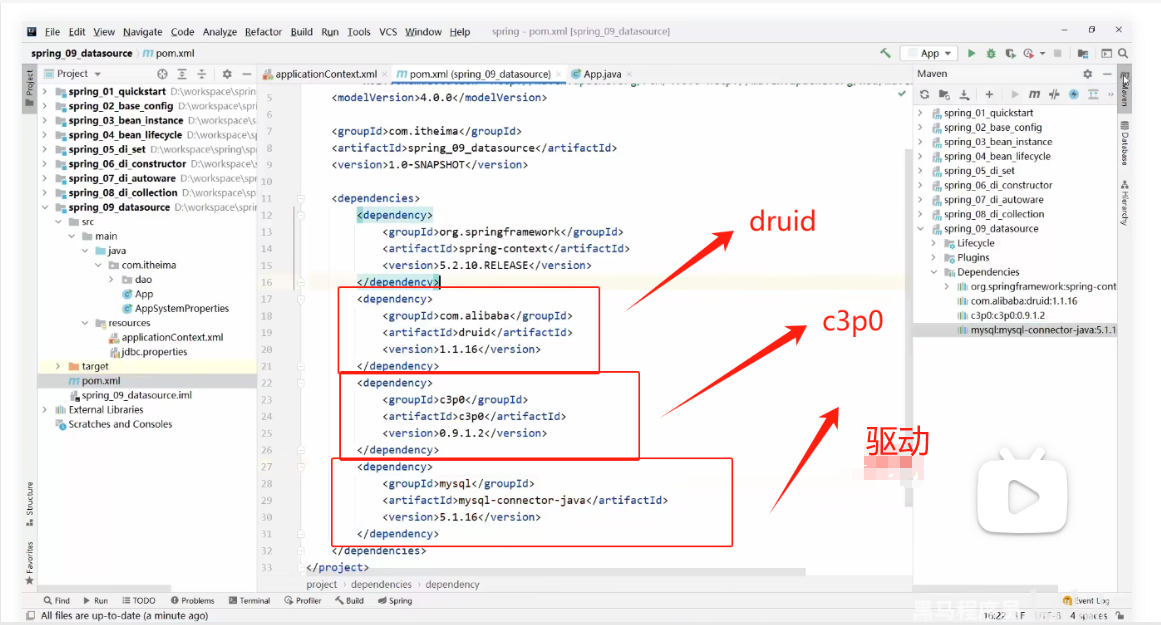The width and height of the screenshot is (1161, 625).
Task: Click locate opened file target icon
Action: coord(162,74)
